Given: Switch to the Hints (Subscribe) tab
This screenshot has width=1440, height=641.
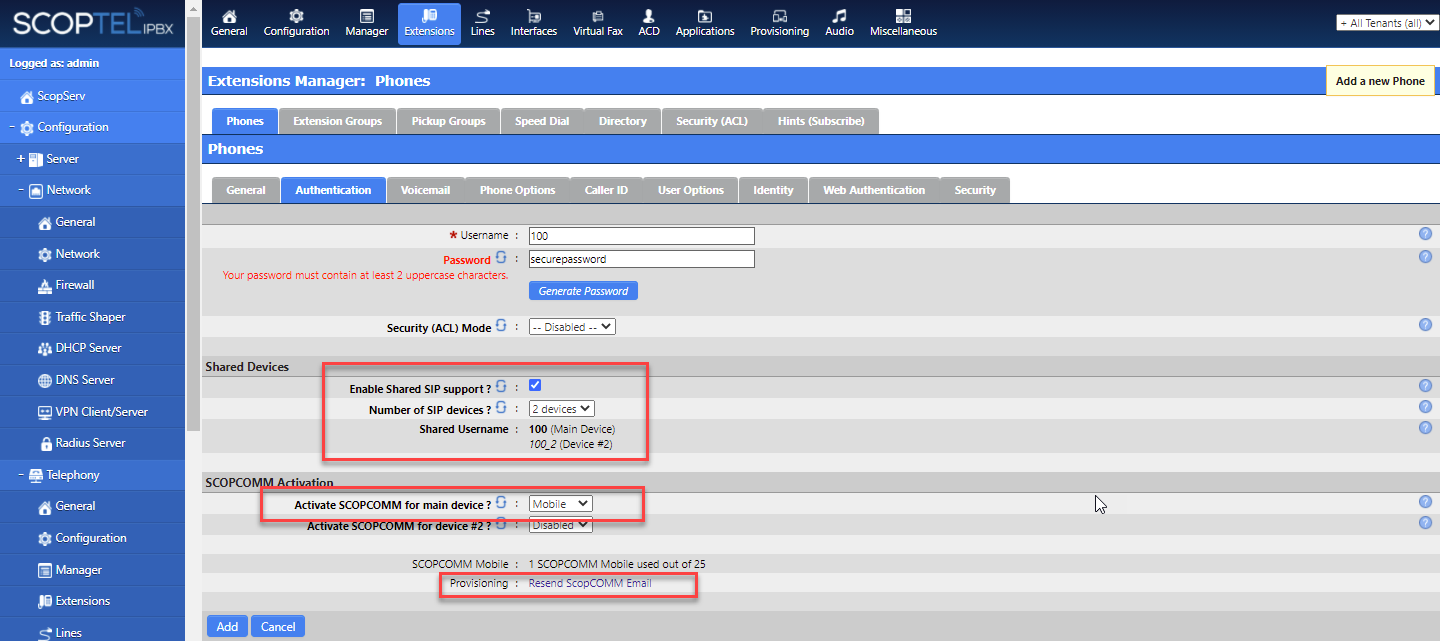Looking at the screenshot, I should [x=821, y=121].
